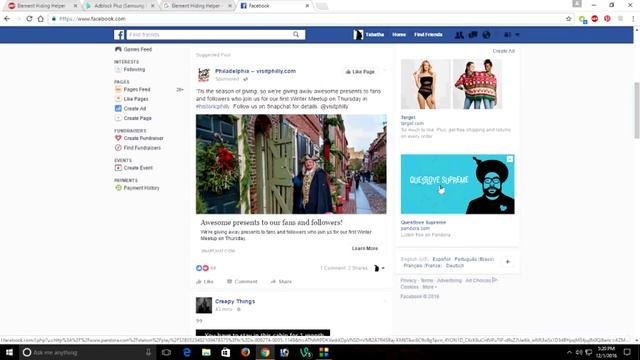
Task: Select the Adblock Plus (Samsung) tab
Action: coord(119,6)
